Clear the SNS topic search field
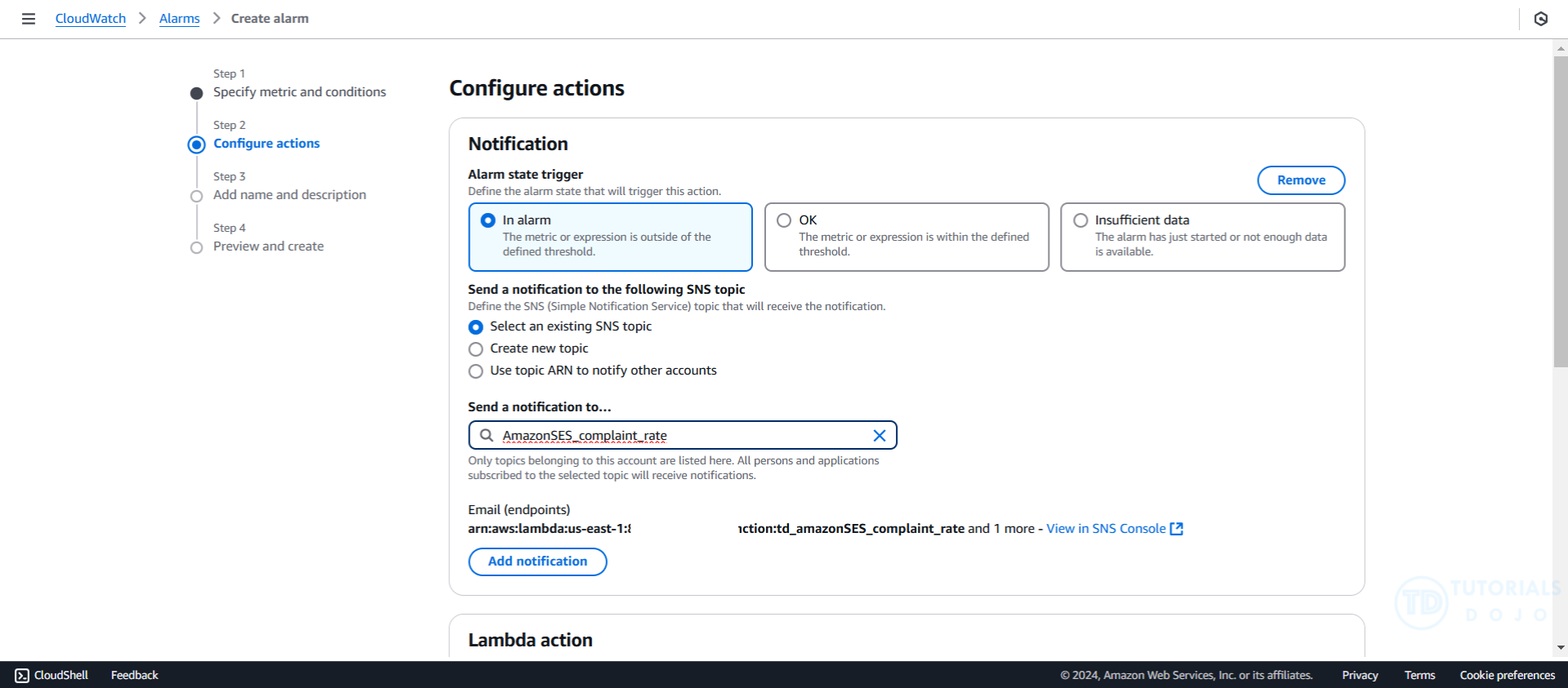 pyautogui.click(x=880, y=436)
